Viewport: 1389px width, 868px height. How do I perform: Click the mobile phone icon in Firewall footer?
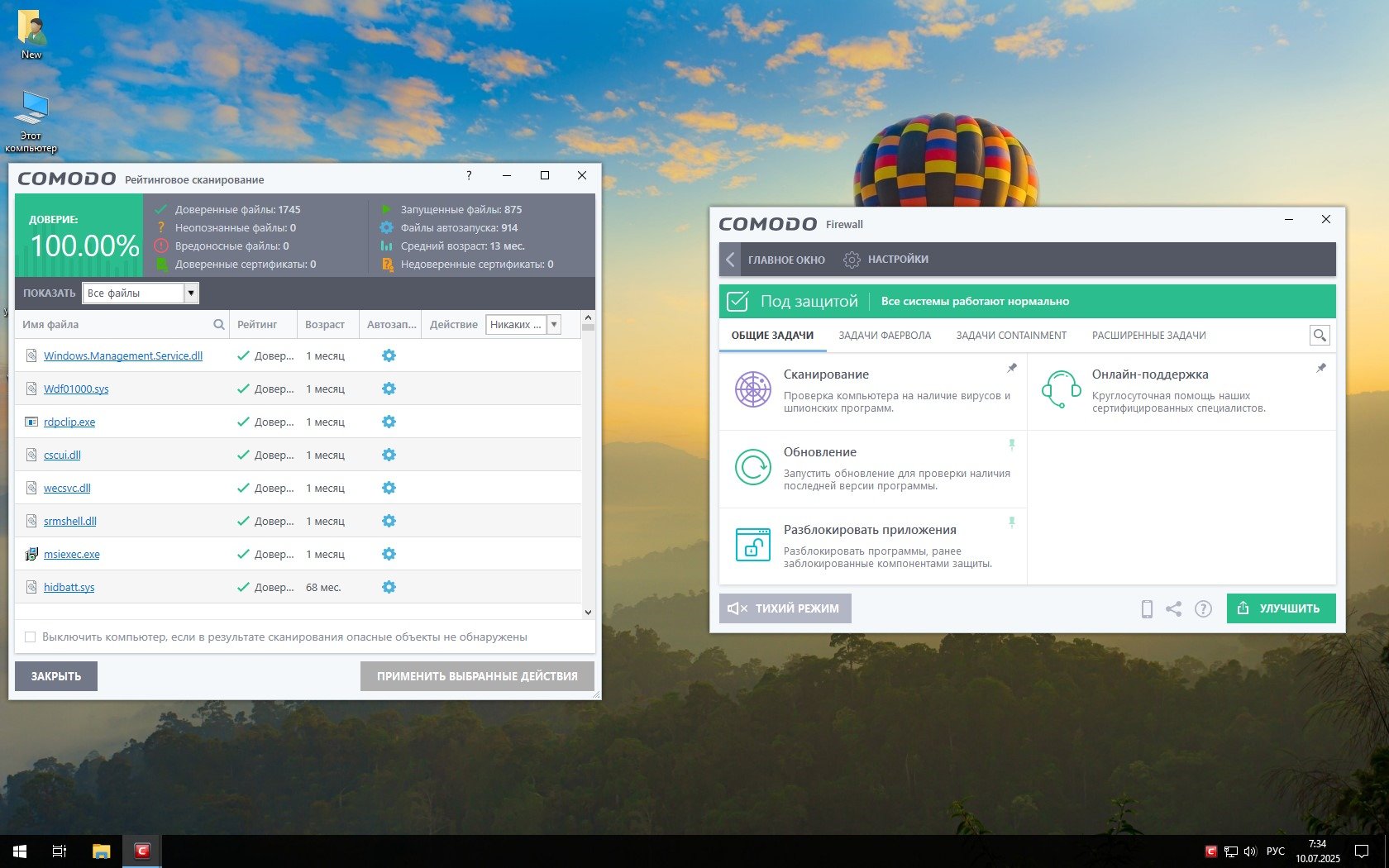1147,609
